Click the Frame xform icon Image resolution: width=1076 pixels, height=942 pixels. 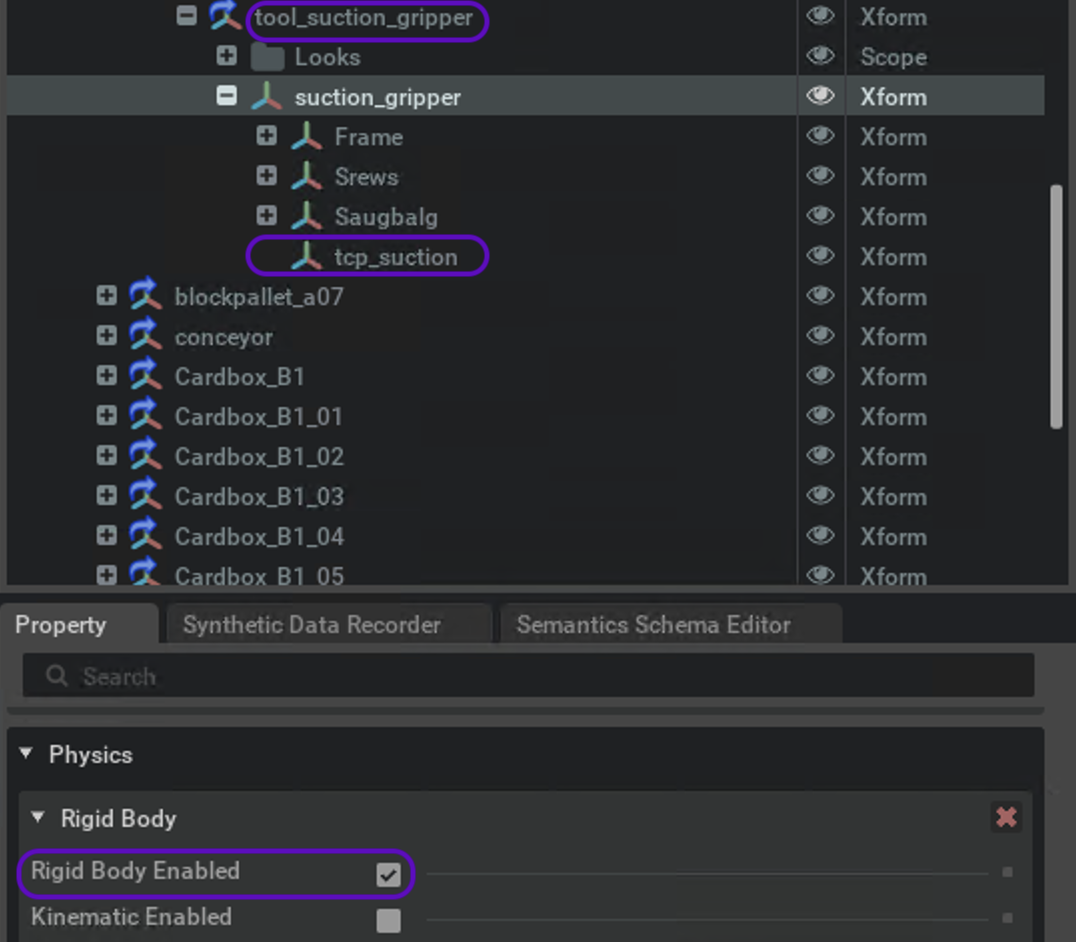point(306,137)
